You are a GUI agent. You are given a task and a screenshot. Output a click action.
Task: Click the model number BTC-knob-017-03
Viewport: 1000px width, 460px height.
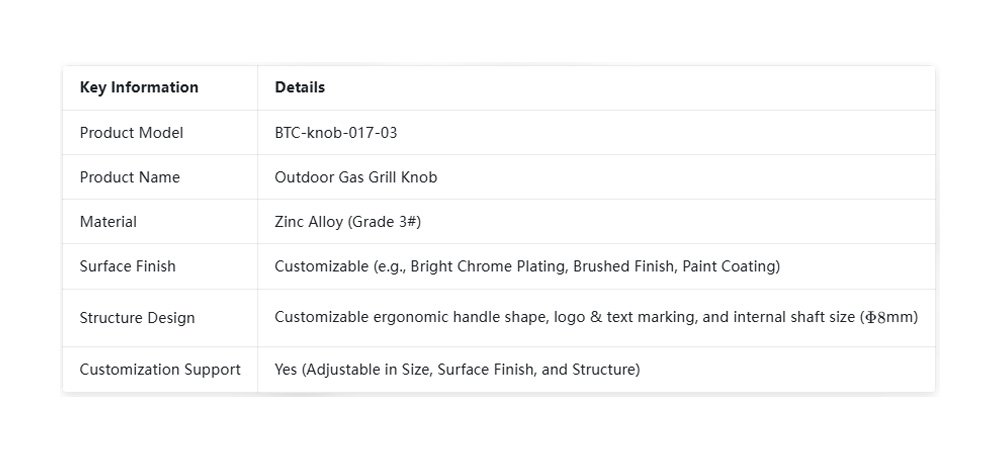336,133
